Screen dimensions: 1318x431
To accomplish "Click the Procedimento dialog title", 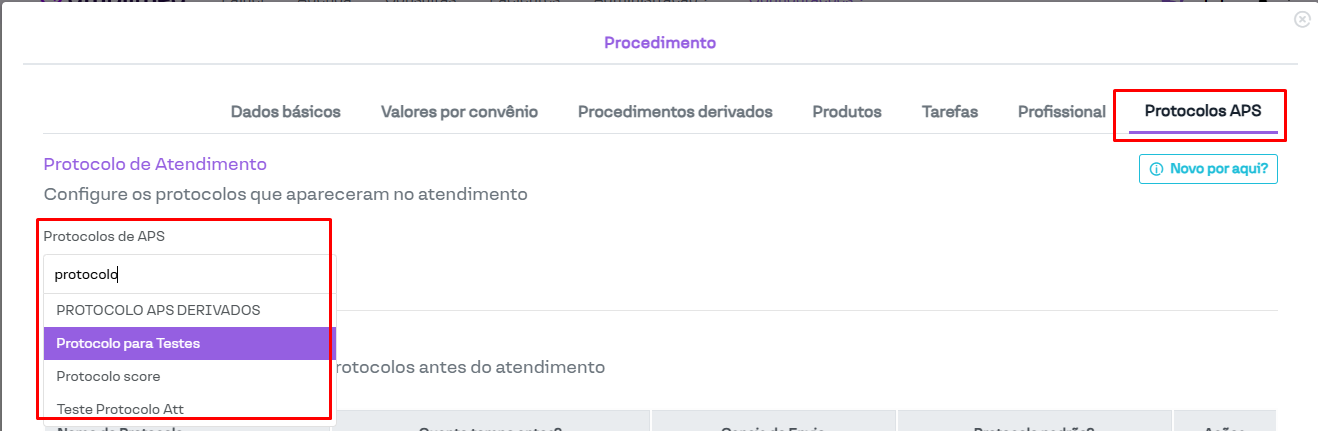I will [660, 43].
